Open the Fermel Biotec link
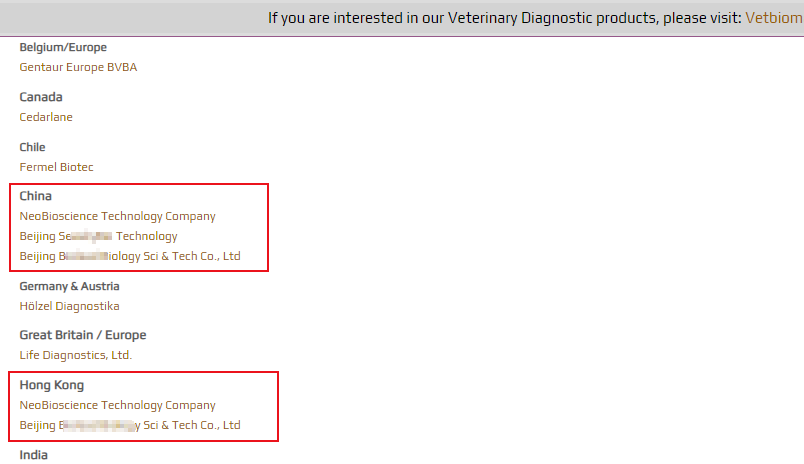The height and width of the screenshot is (464, 804). coord(56,167)
